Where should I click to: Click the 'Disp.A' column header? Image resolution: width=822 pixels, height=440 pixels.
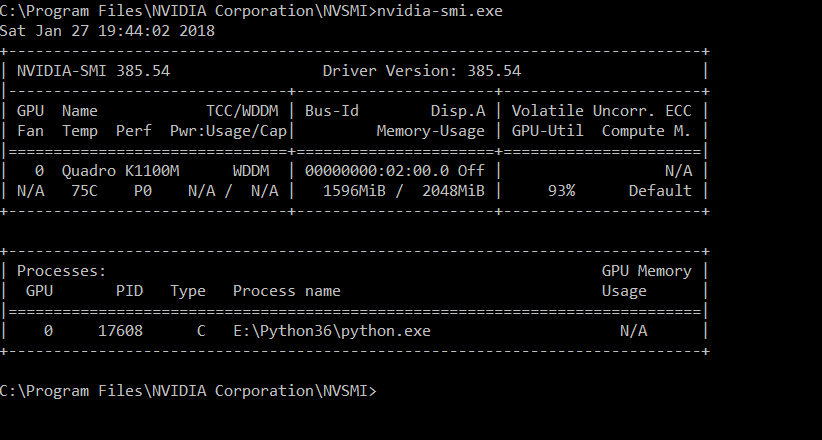[x=458, y=111]
